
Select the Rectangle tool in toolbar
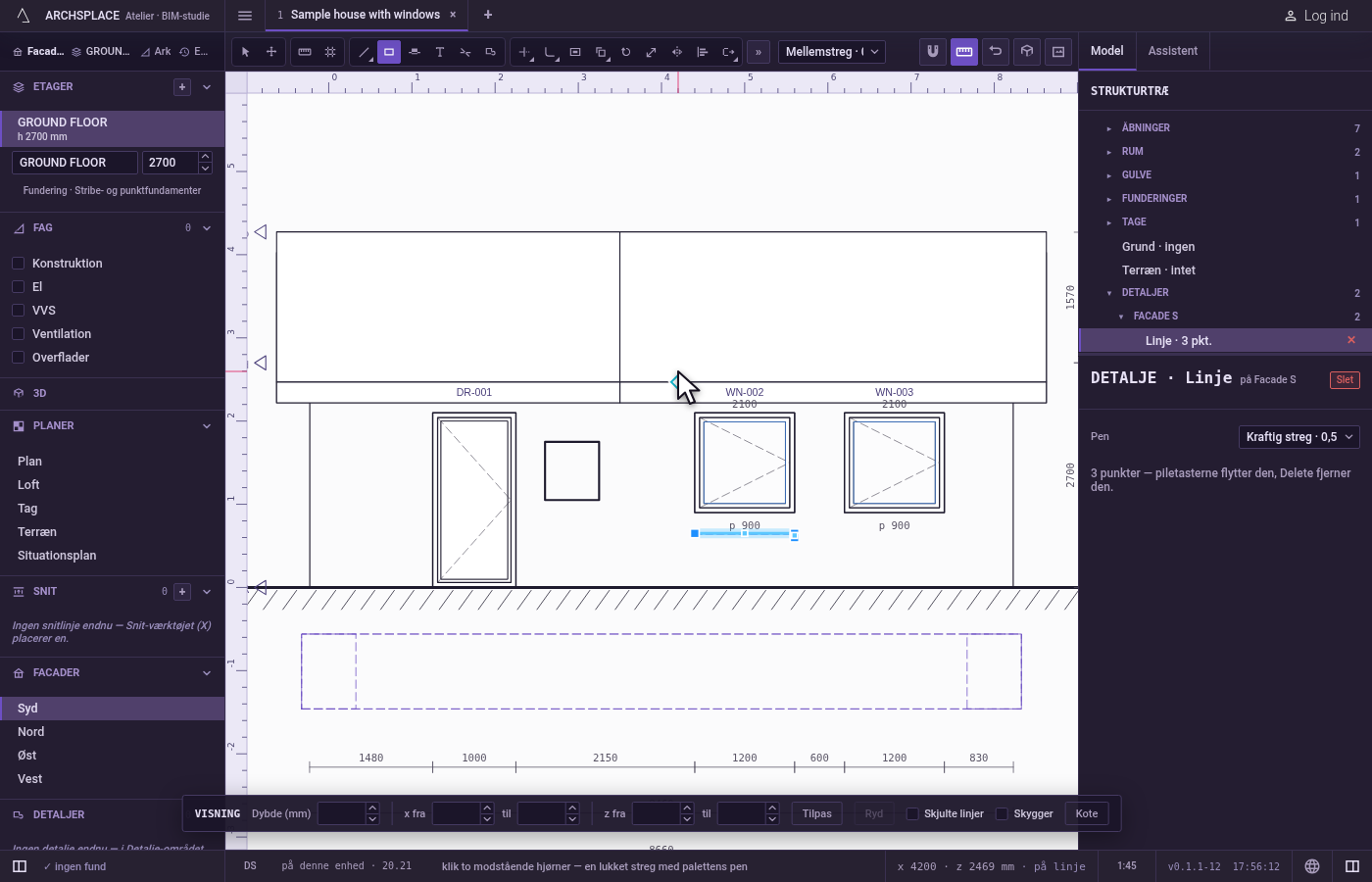pyautogui.click(x=389, y=52)
